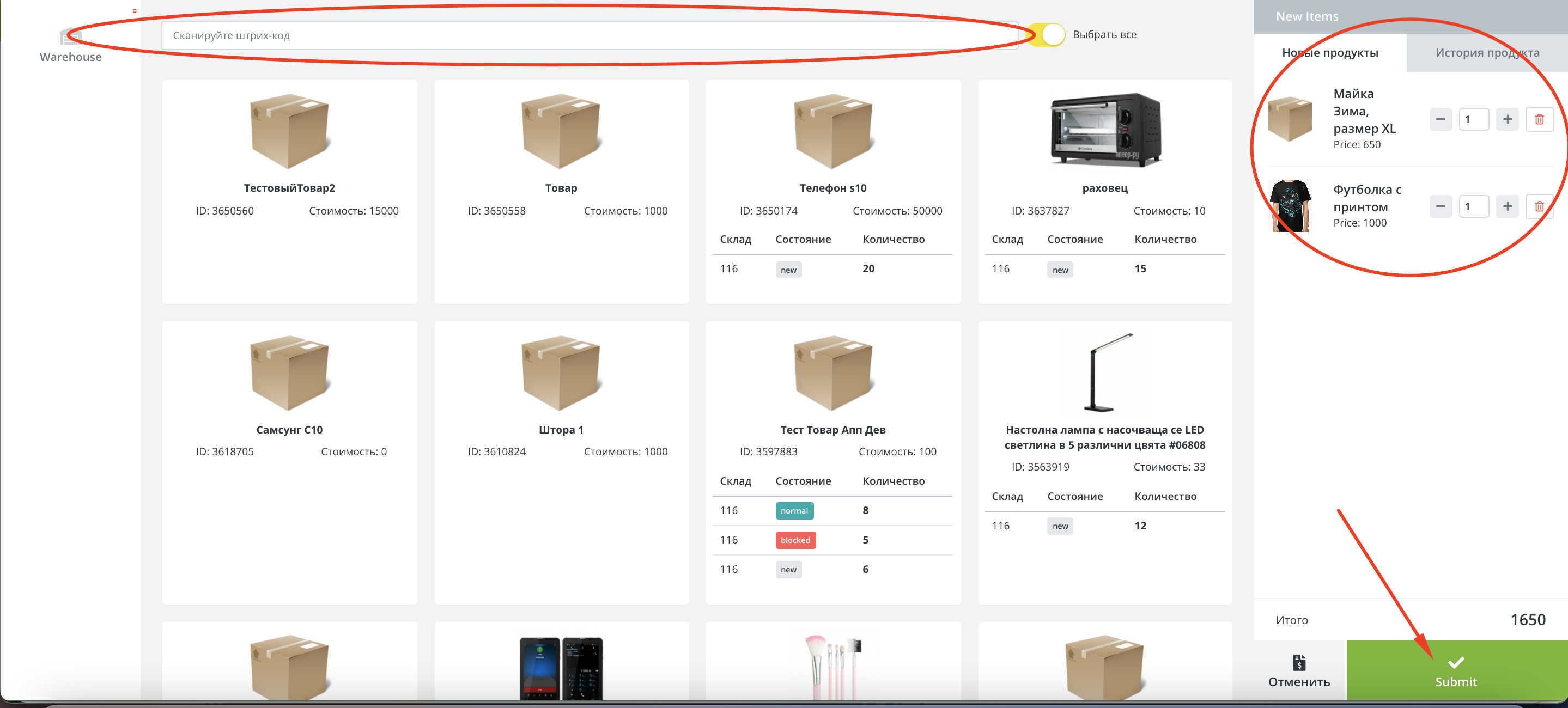Image resolution: width=1568 pixels, height=708 pixels.
Task: Decrease quantity of Футболка с принтом
Action: [1440, 206]
